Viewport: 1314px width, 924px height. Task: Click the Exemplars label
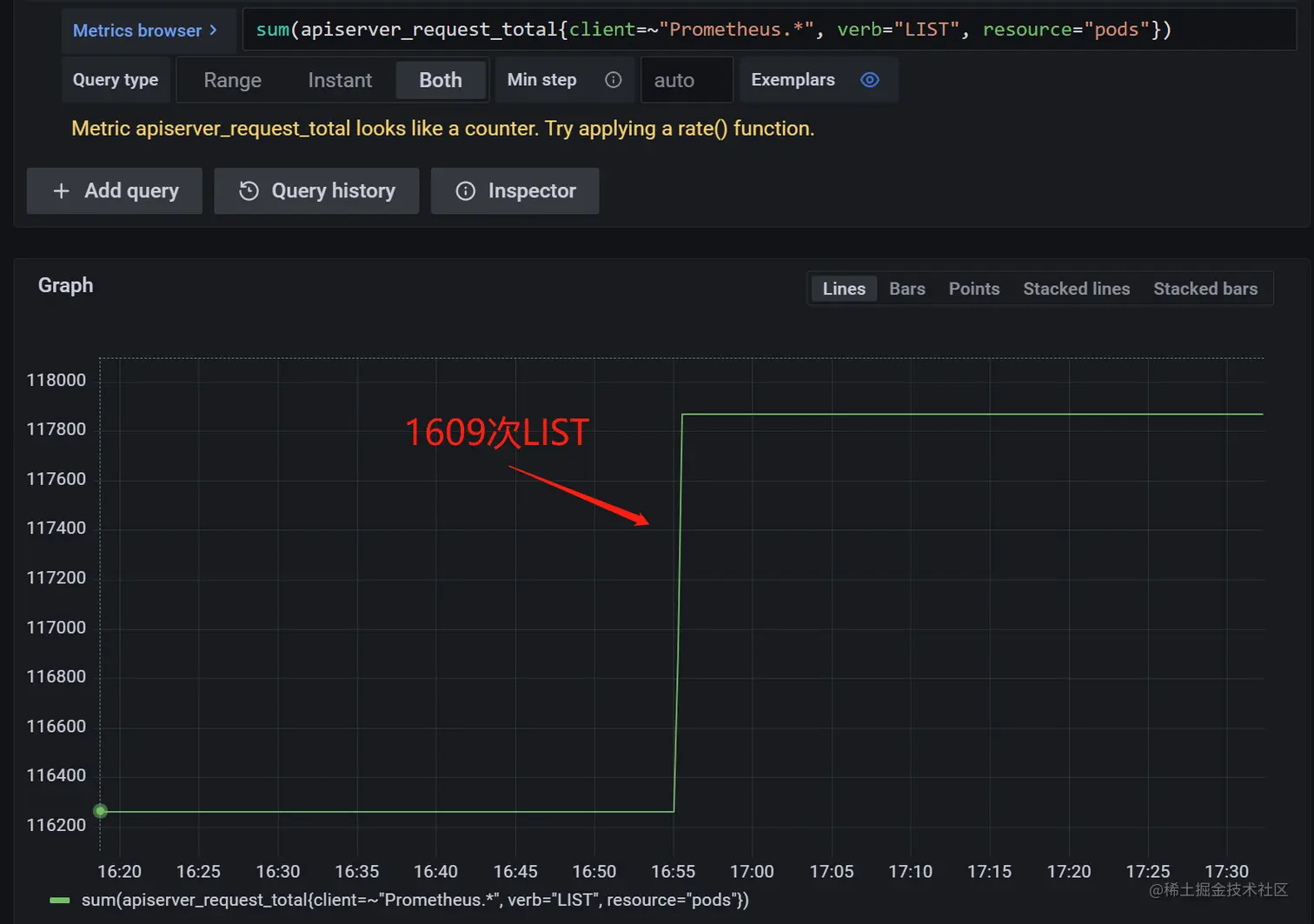click(793, 80)
